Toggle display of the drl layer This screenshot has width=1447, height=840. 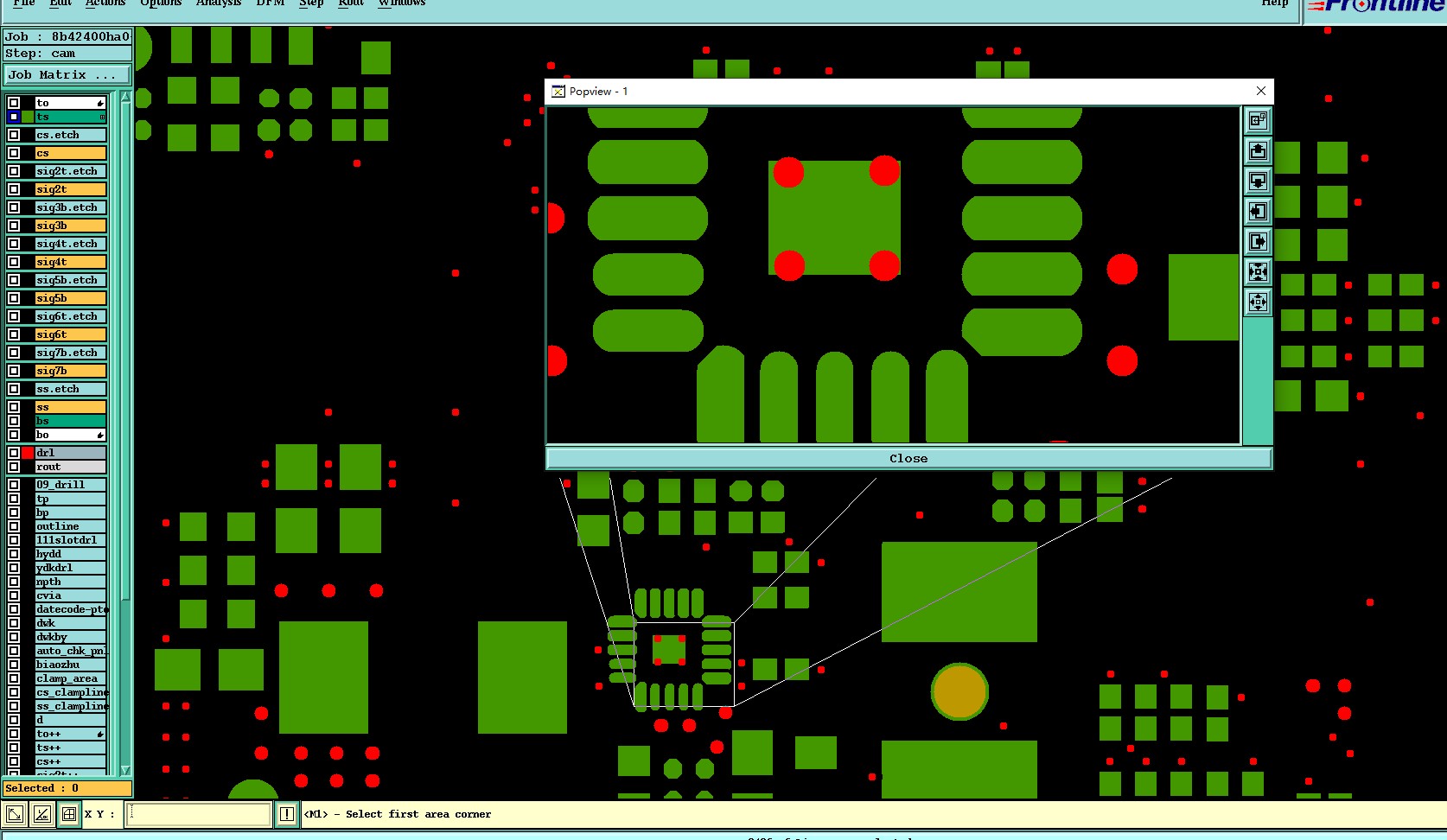coord(14,453)
